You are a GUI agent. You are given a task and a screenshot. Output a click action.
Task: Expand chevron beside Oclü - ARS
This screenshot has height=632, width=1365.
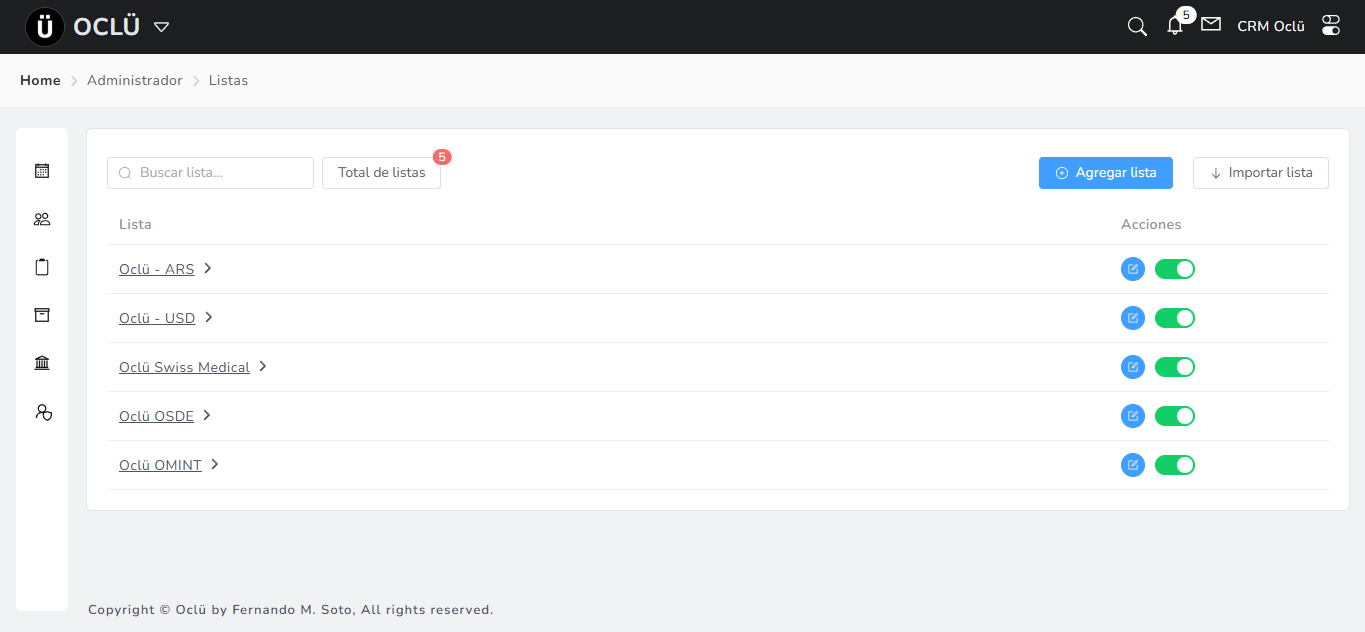pos(208,268)
